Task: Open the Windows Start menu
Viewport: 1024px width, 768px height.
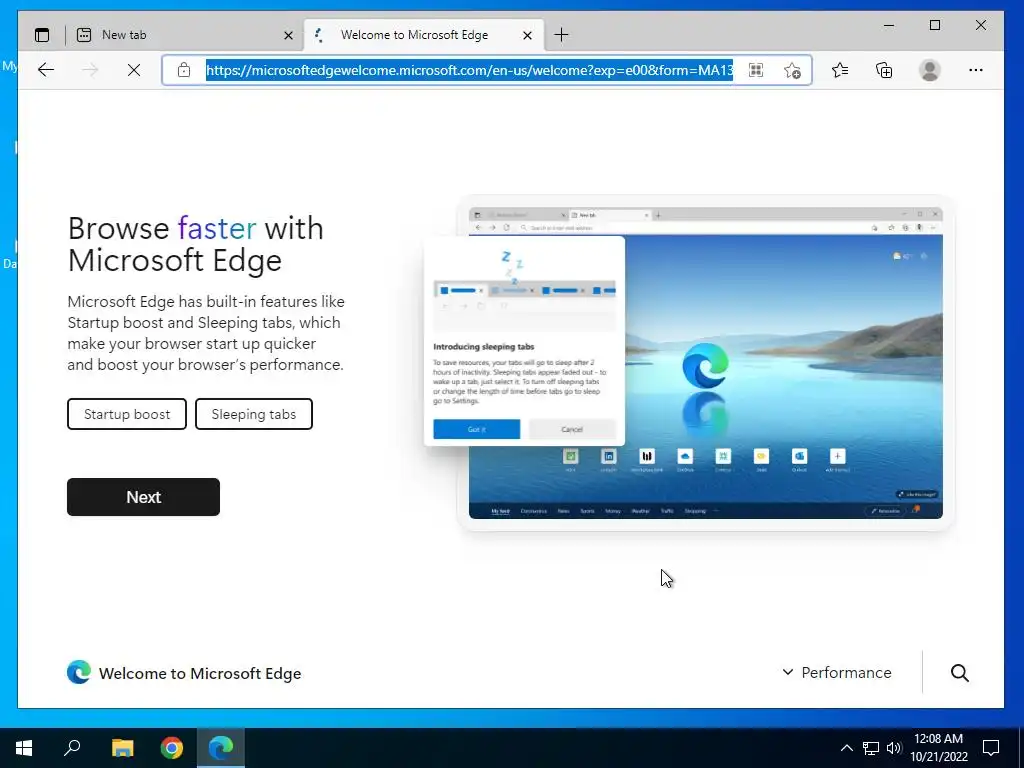Action: [24, 748]
